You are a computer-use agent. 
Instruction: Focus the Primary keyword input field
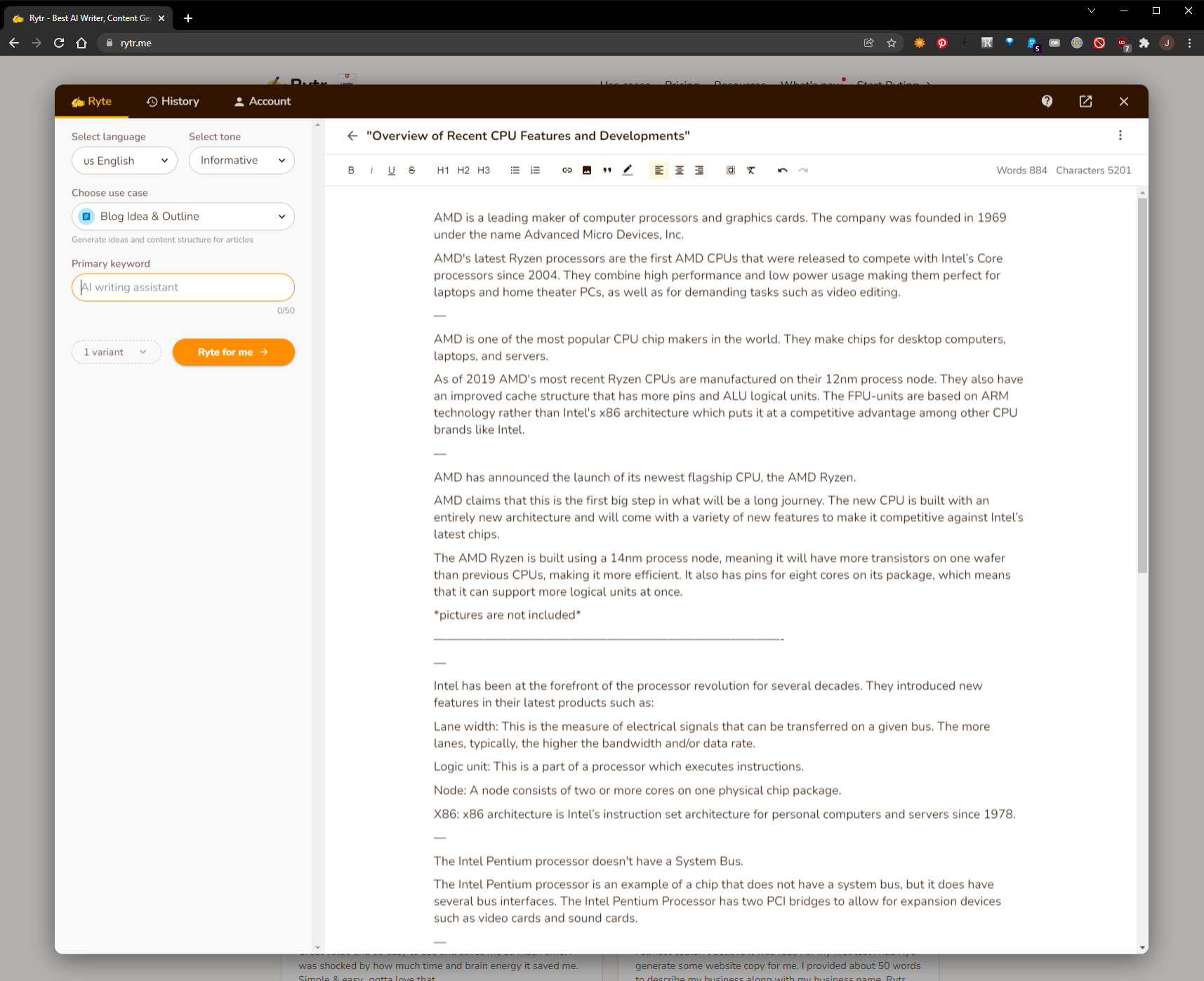183,288
